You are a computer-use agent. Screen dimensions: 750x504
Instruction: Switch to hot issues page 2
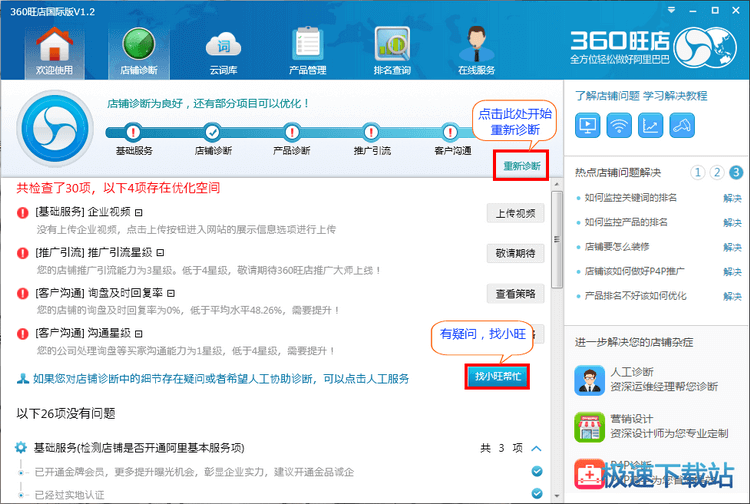pos(717,172)
